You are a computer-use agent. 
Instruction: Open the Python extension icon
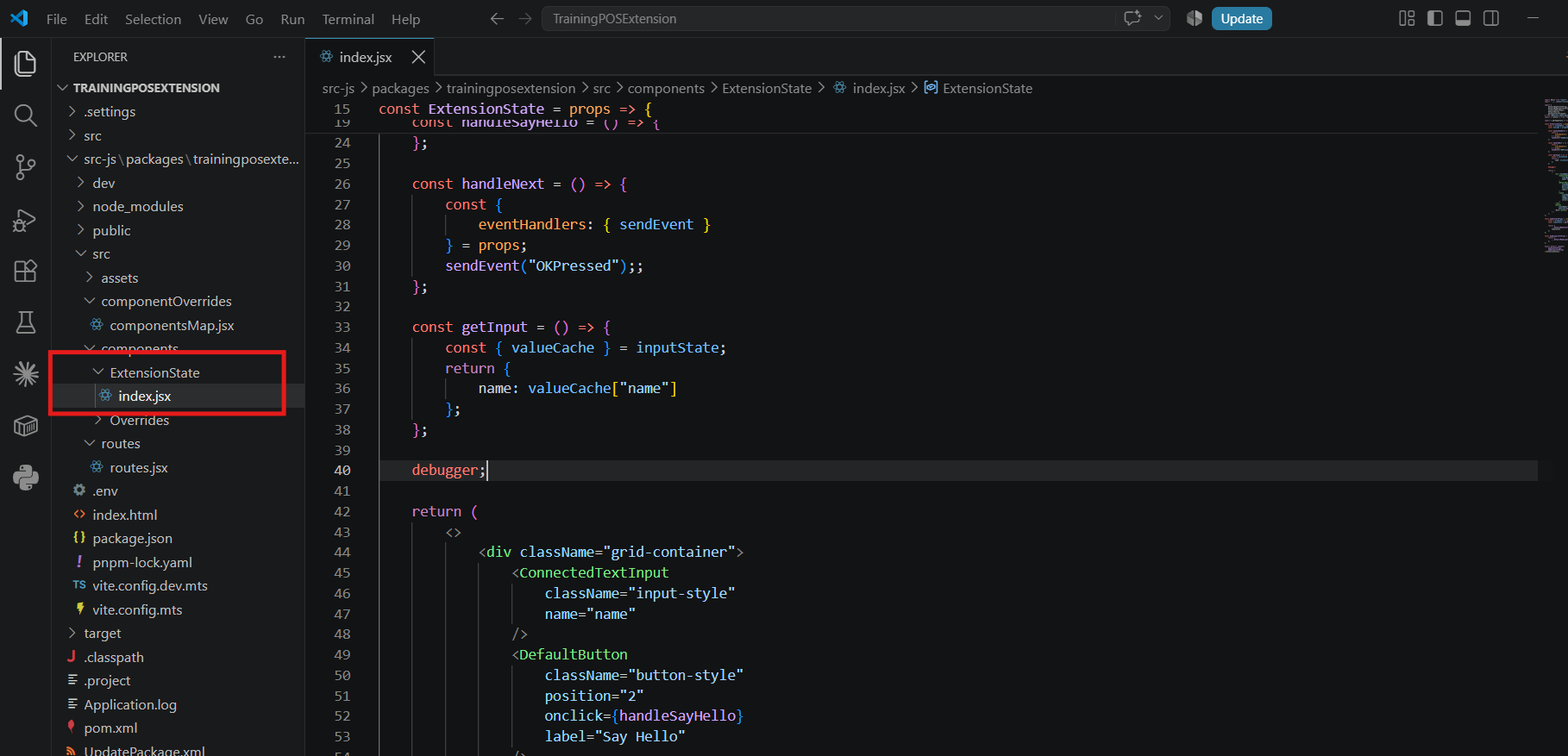point(26,478)
